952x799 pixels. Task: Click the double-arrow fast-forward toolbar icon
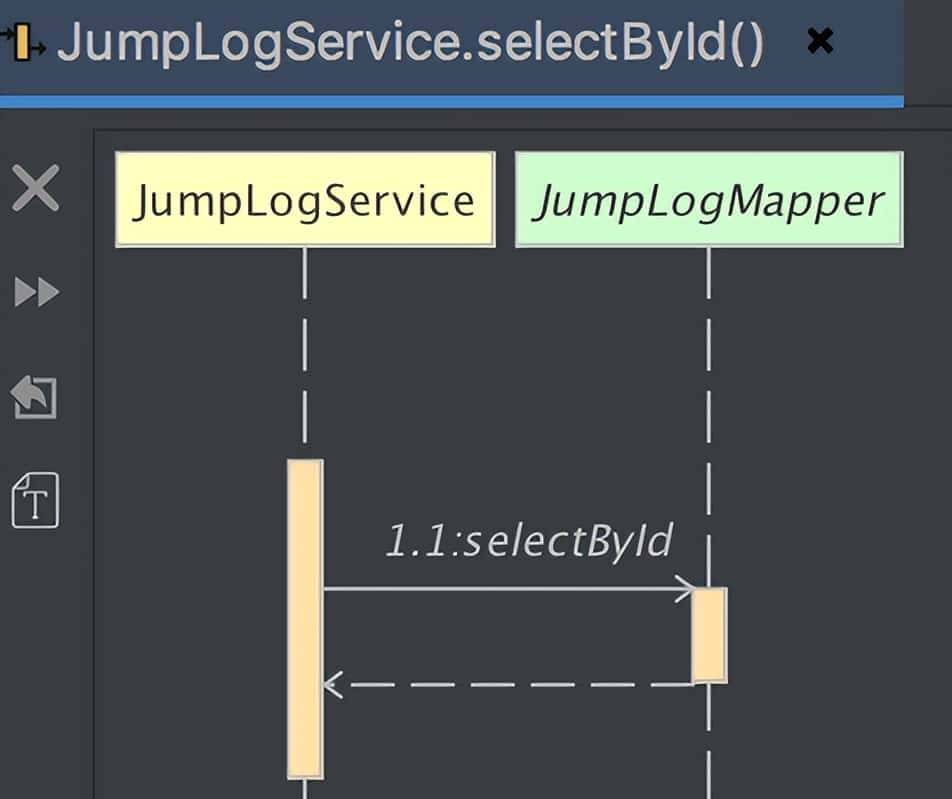coord(36,293)
